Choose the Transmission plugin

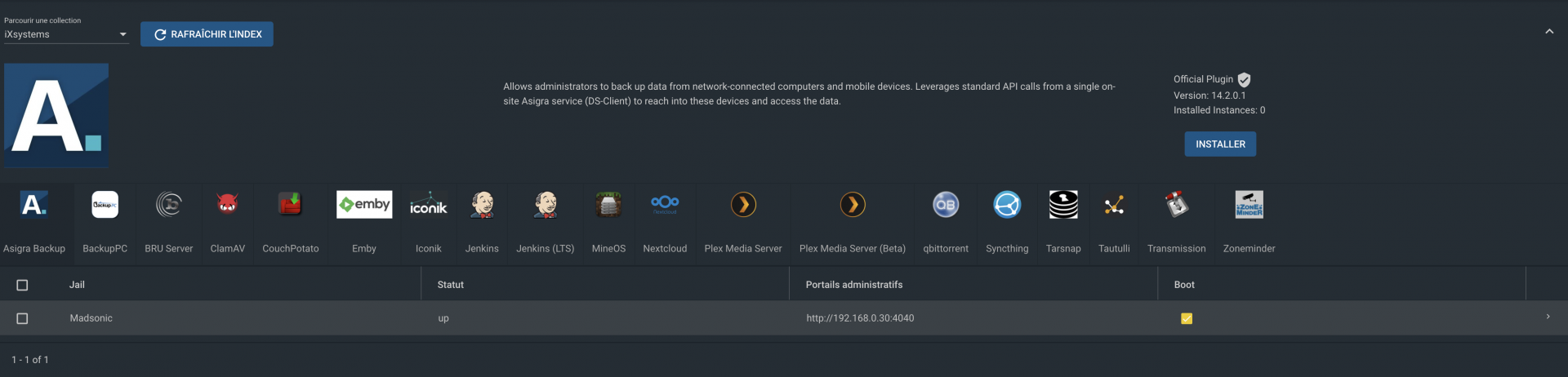click(1176, 222)
